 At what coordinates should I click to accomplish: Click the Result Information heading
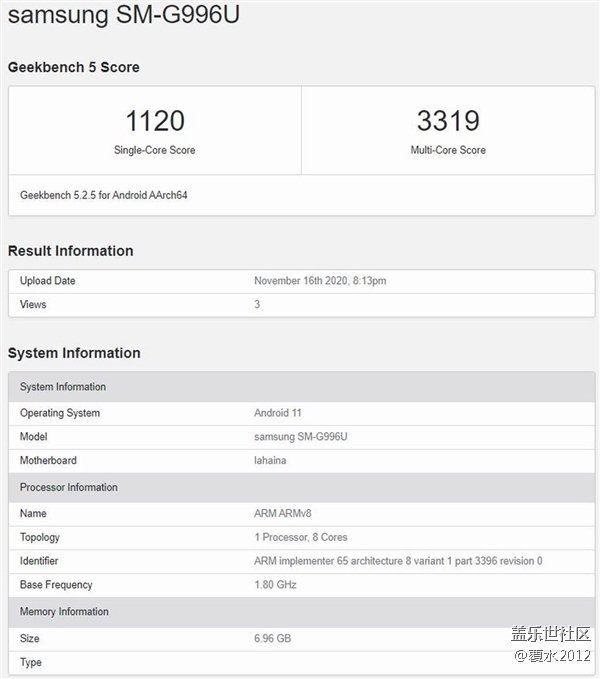[70, 251]
